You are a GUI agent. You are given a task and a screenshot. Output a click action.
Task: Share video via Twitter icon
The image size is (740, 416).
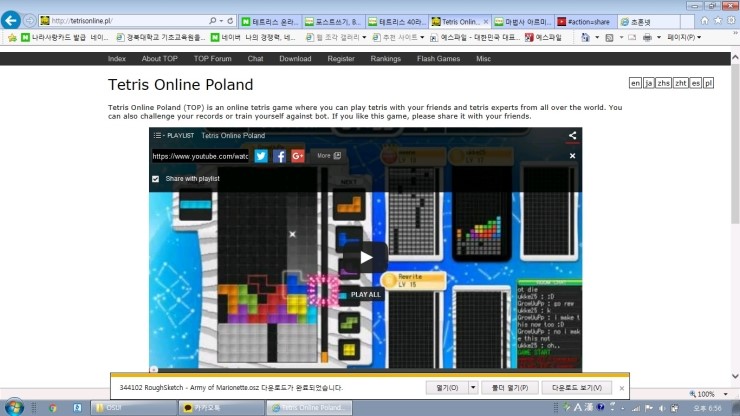pos(261,156)
